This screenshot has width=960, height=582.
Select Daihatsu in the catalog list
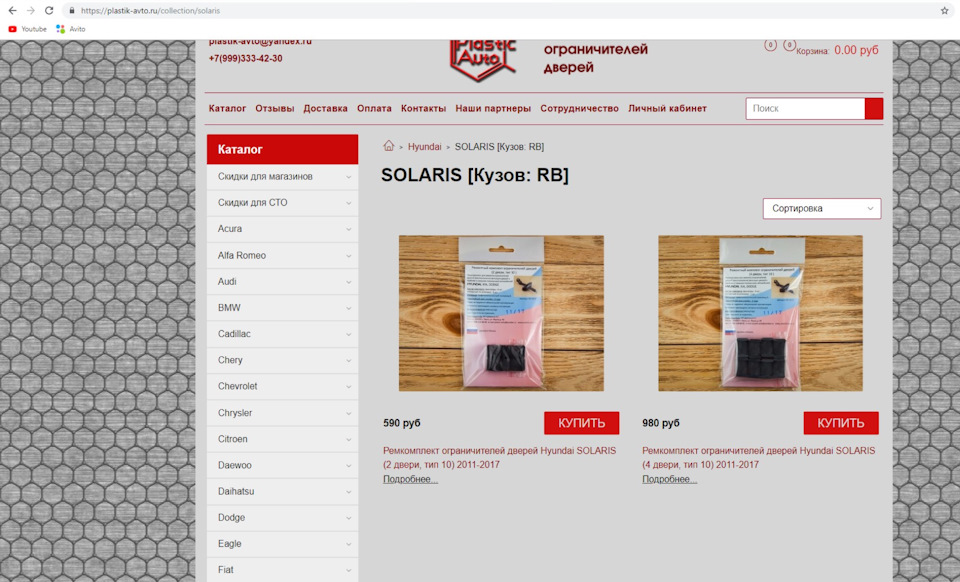pyautogui.click(x=282, y=491)
